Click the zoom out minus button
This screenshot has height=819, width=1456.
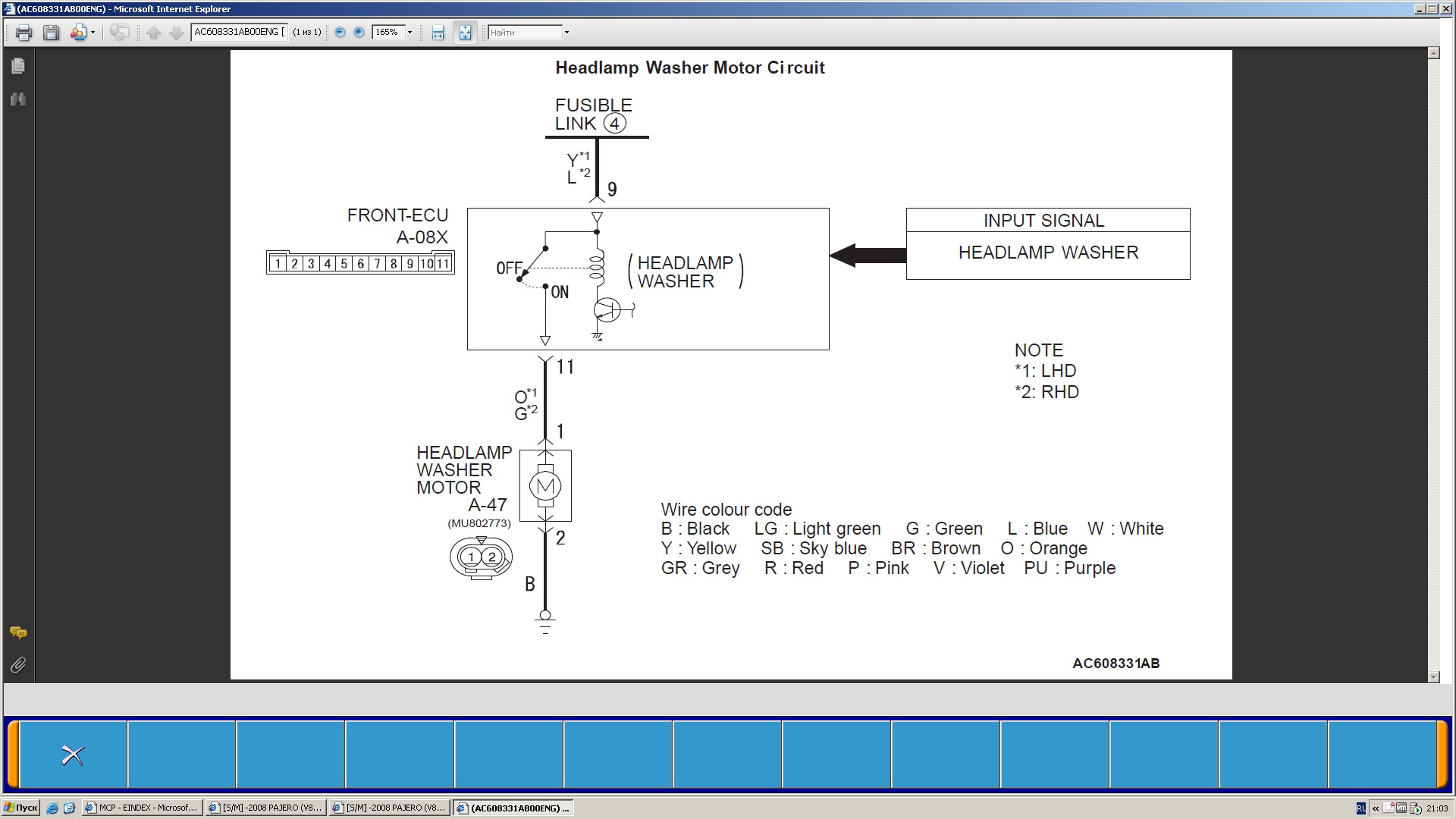tap(340, 32)
